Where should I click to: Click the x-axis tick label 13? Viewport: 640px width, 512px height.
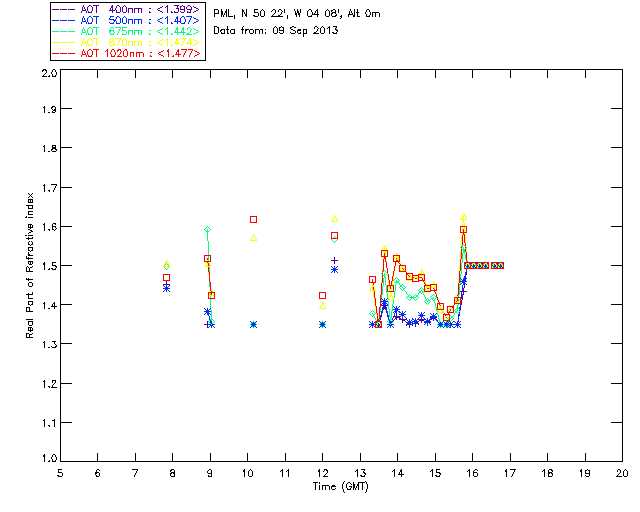click(360, 473)
